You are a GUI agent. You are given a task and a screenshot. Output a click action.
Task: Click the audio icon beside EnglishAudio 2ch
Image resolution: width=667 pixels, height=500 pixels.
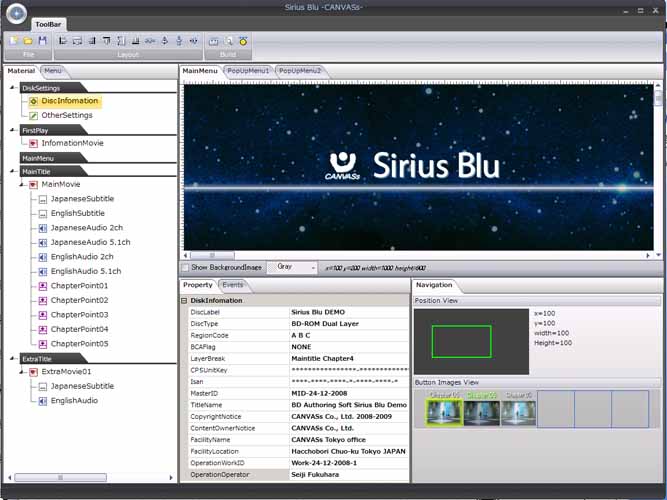(x=43, y=257)
